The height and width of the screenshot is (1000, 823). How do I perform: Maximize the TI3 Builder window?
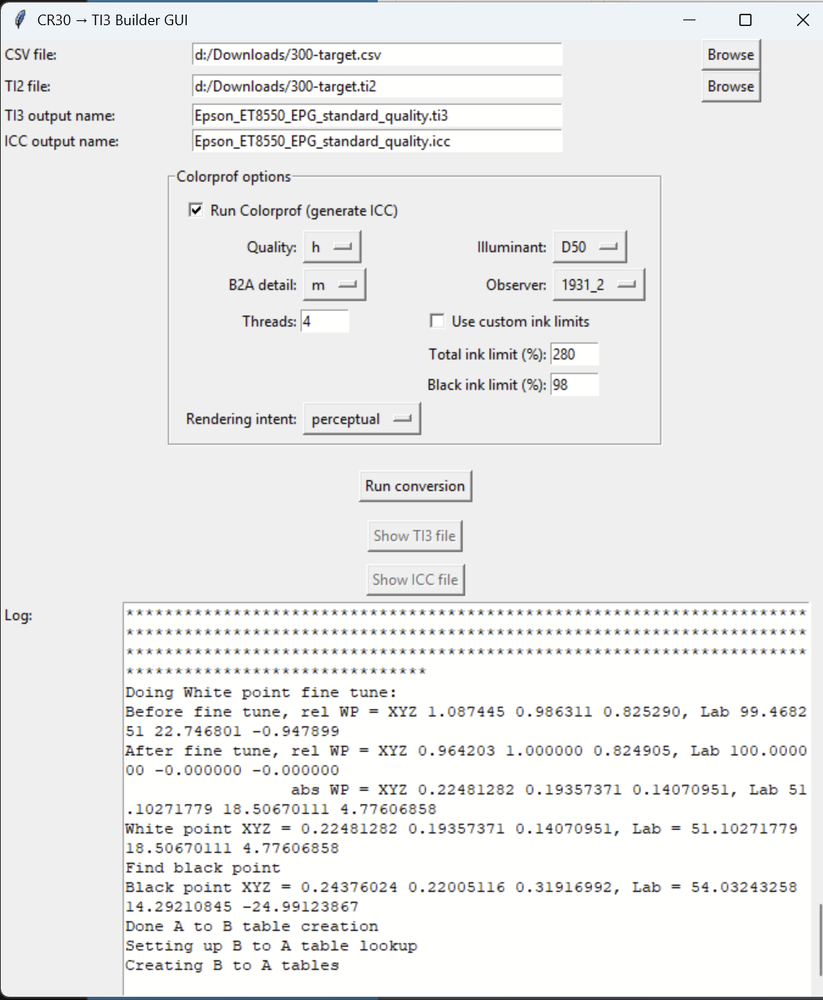coord(745,20)
